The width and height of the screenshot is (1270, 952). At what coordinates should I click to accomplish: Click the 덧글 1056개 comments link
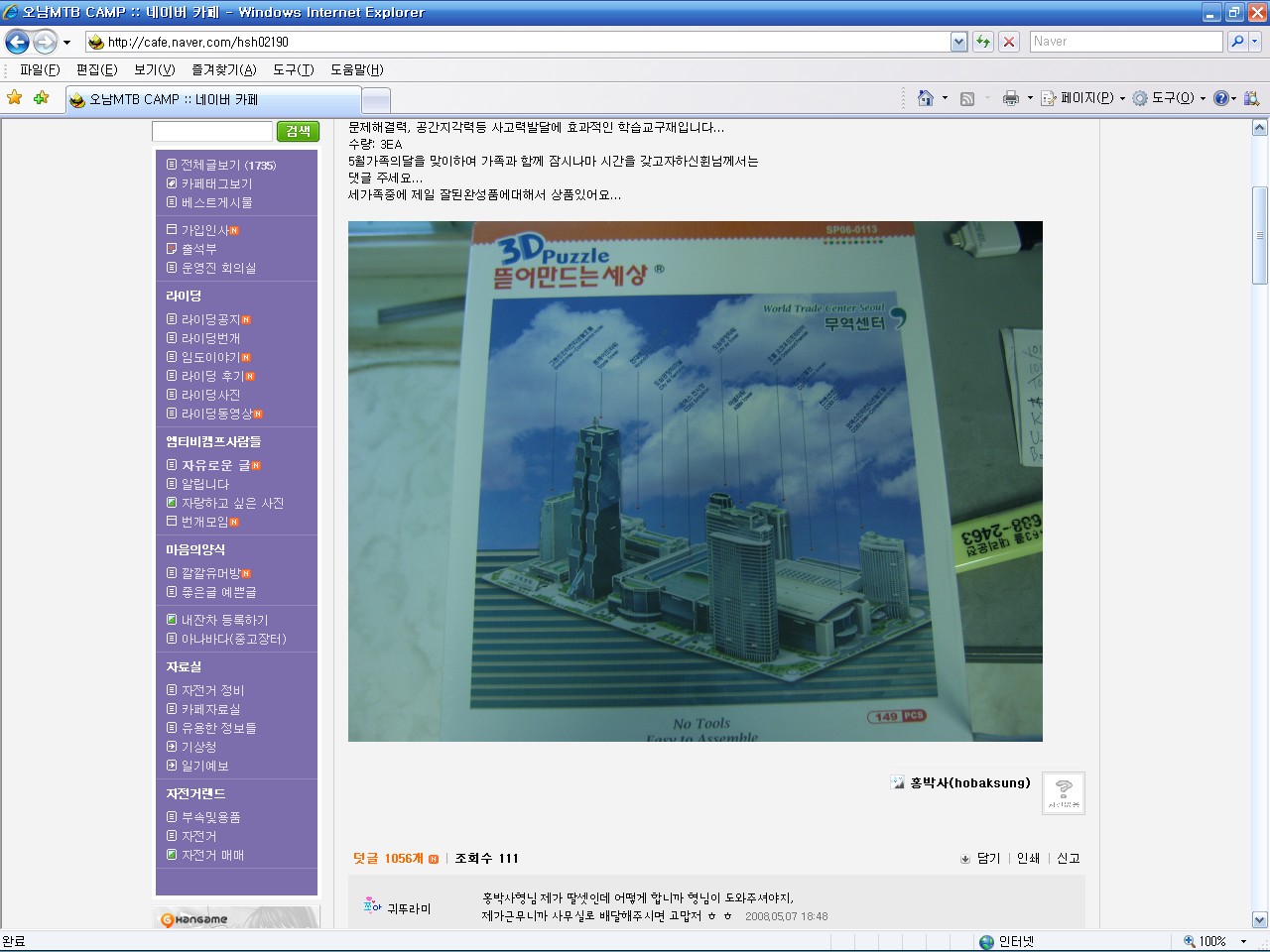388,859
